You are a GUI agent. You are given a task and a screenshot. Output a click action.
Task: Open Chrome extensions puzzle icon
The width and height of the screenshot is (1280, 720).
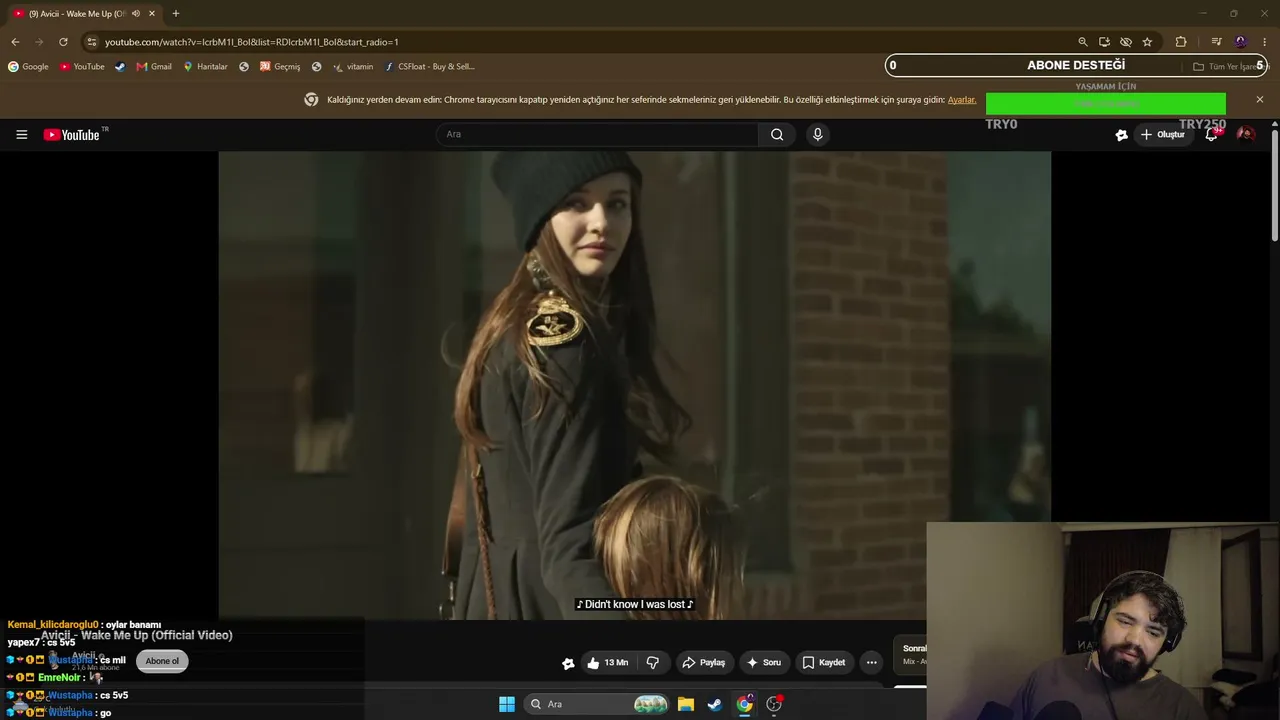coord(1181,42)
